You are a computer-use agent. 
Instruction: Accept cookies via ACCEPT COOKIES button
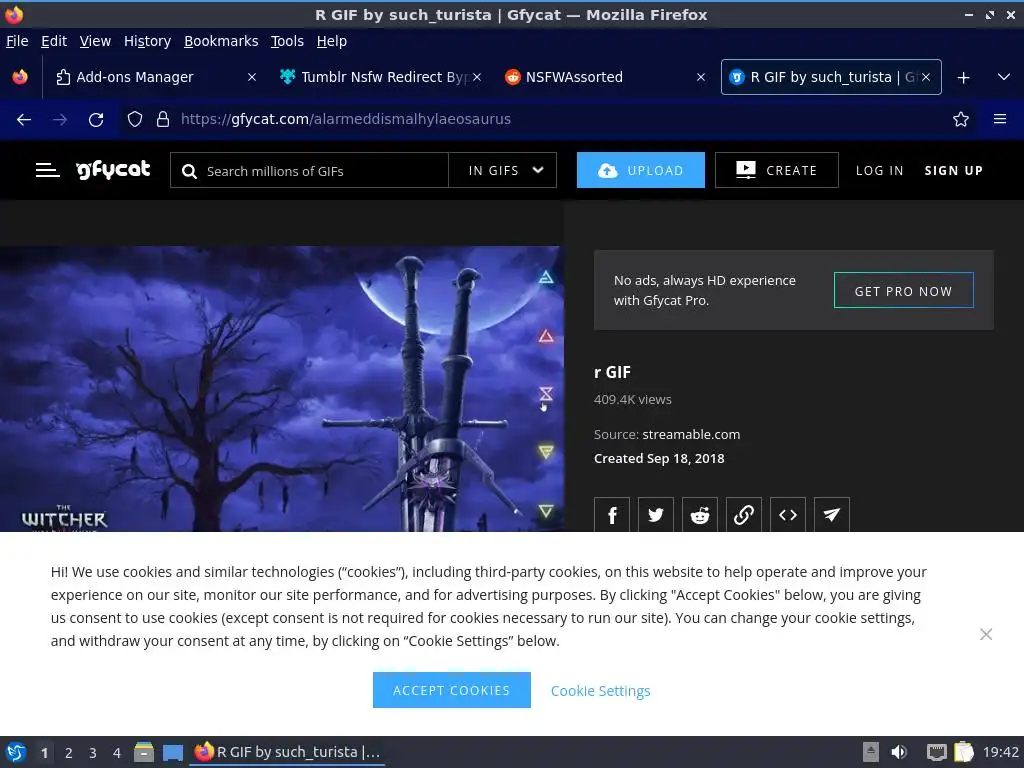pyautogui.click(x=451, y=690)
